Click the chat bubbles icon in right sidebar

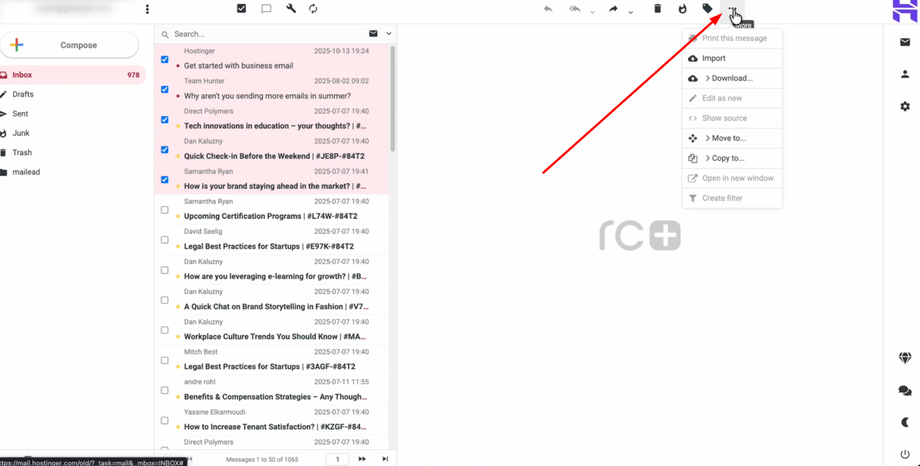coord(905,390)
